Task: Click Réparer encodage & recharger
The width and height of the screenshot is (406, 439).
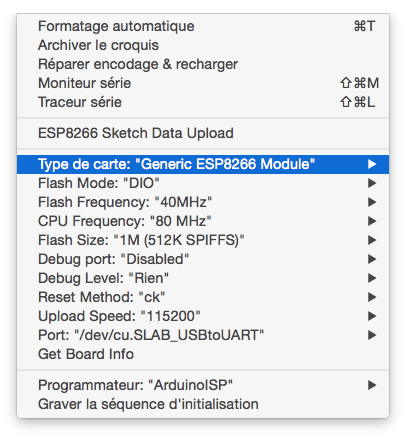Action: click(x=203, y=64)
